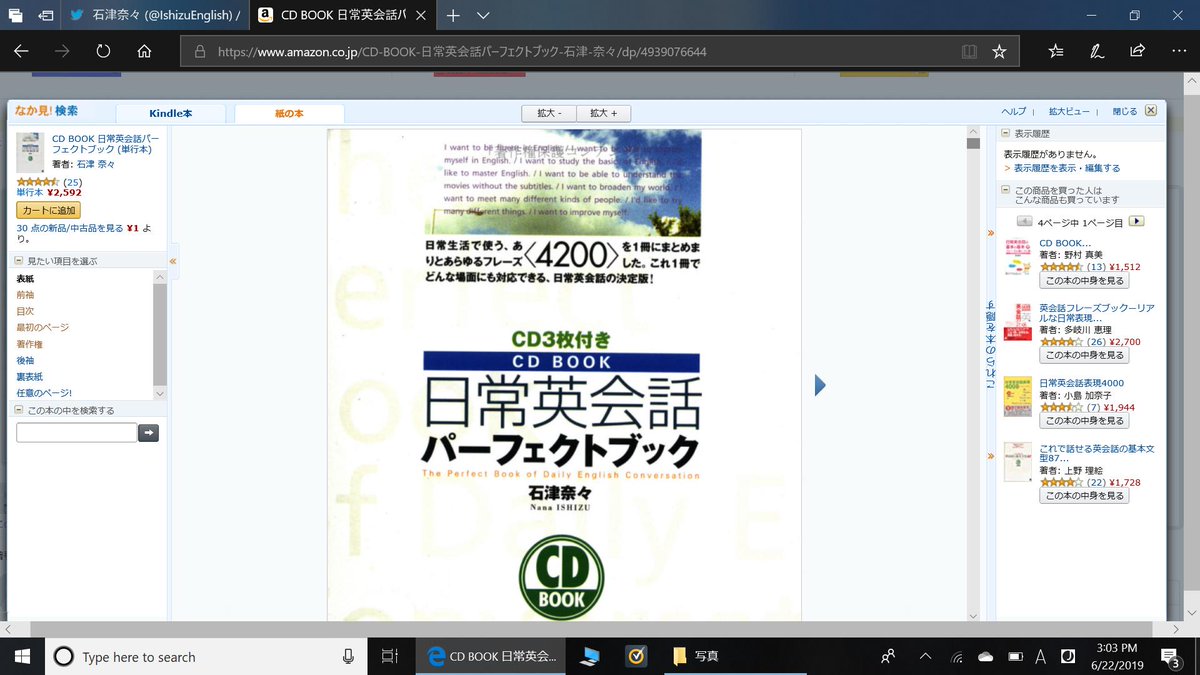Click the 閉じる link
This screenshot has height=675, width=1200.
[1125, 112]
